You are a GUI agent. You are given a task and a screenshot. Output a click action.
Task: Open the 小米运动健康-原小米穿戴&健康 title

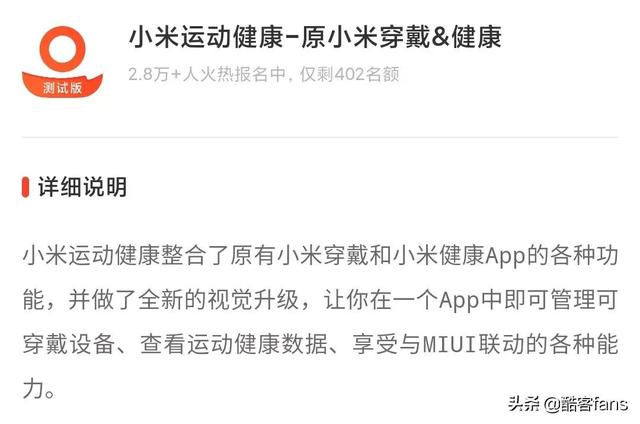pyautogui.click(x=315, y=37)
